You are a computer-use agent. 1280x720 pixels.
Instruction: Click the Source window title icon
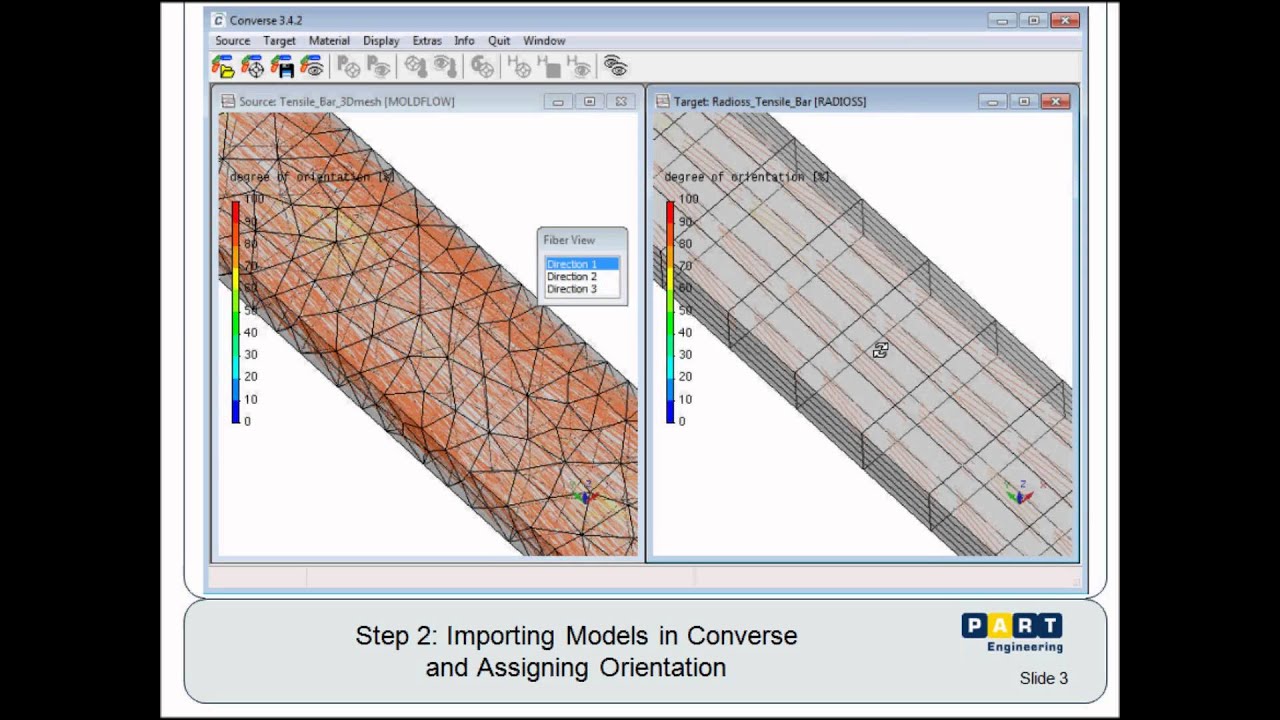228,101
